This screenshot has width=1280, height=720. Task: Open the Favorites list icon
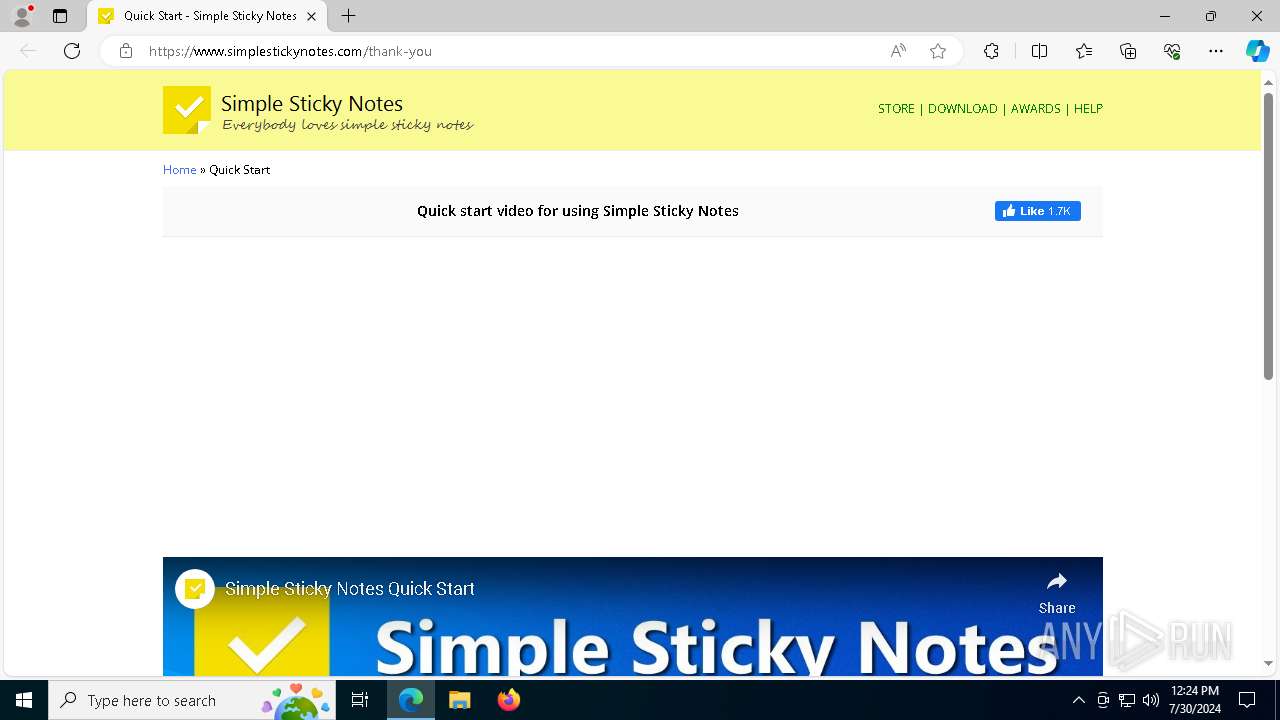[1084, 51]
